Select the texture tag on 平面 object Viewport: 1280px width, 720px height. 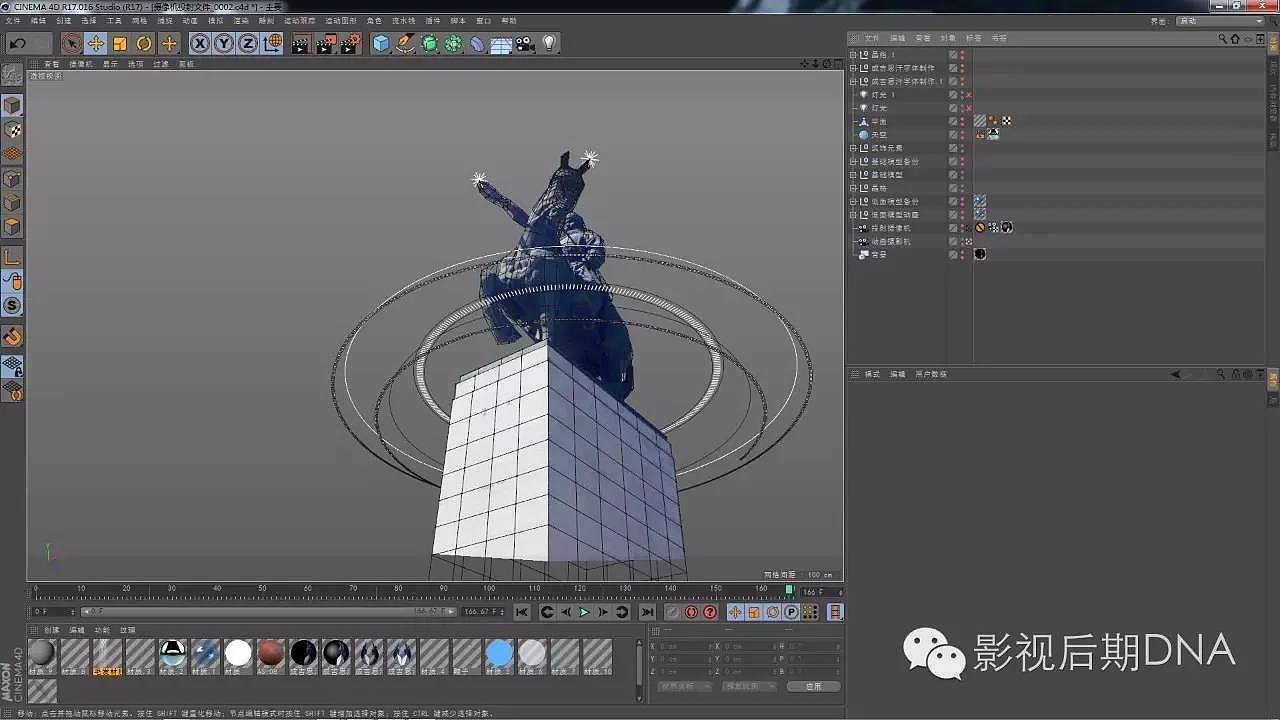980,121
